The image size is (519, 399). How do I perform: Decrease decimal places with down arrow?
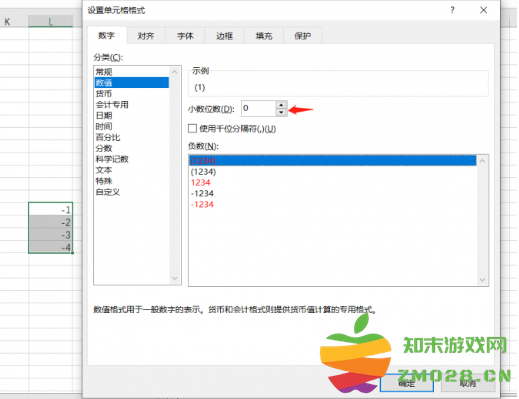pyautogui.click(x=281, y=112)
